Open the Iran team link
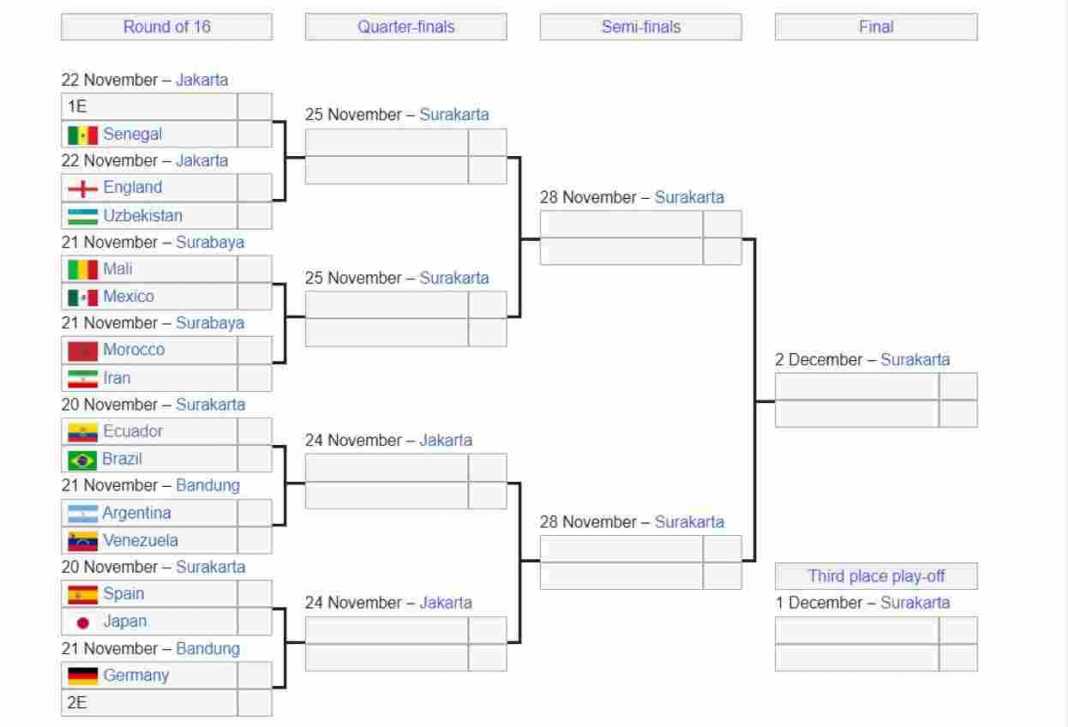This screenshot has height=727, width=1068. click(116, 378)
